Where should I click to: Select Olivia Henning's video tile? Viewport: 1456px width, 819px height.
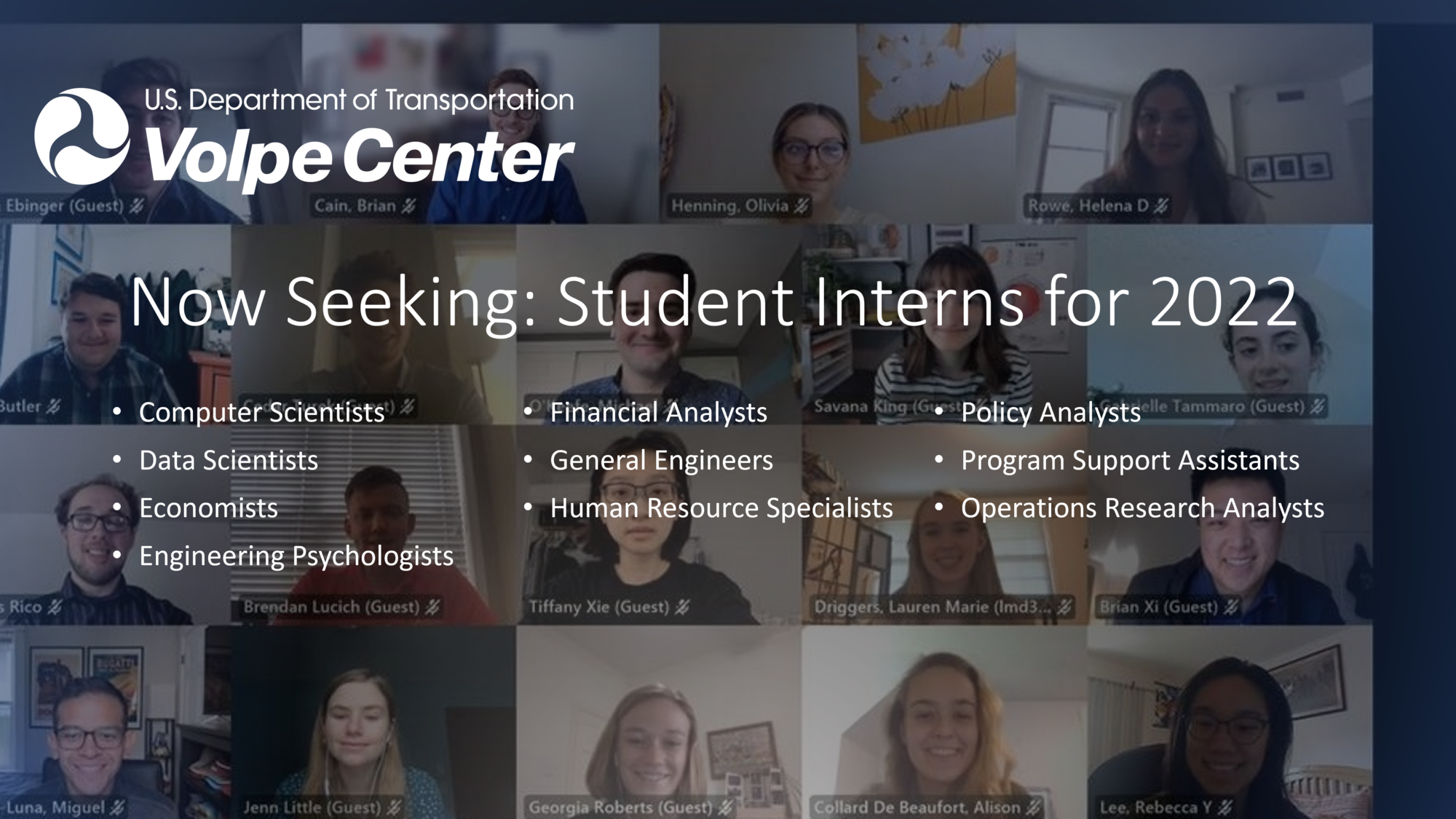[837, 124]
